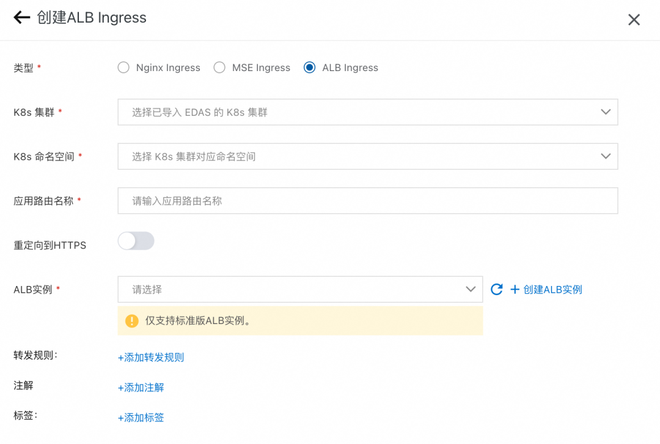Open the ALB实例 请选择 dropdown
Screen dimensions: 660x444
pos(300,289)
